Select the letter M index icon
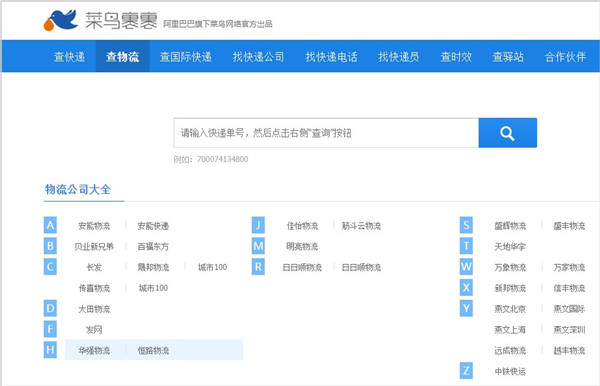 (x=258, y=246)
